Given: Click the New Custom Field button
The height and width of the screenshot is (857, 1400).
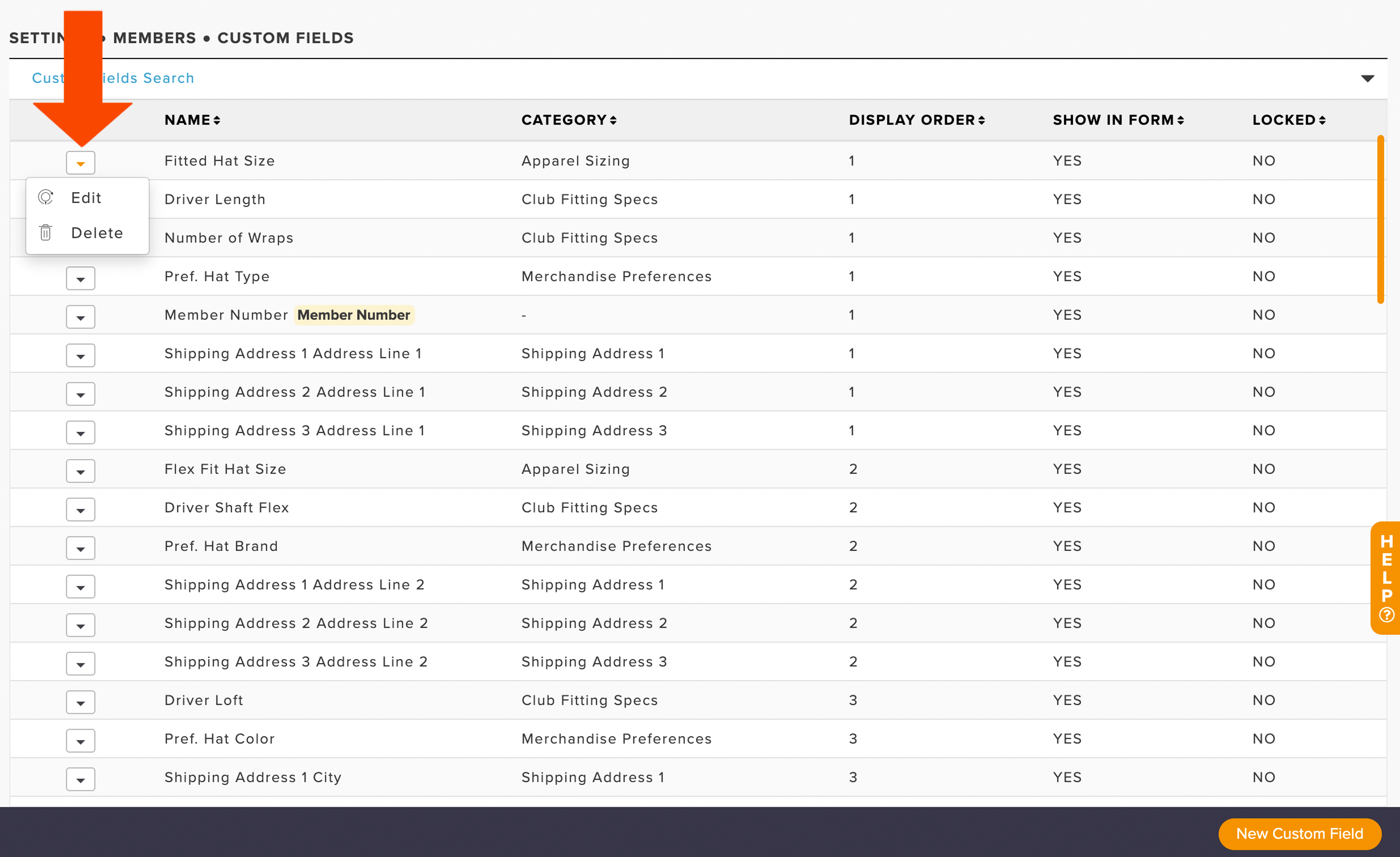Looking at the screenshot, I should click(1299, 834).
